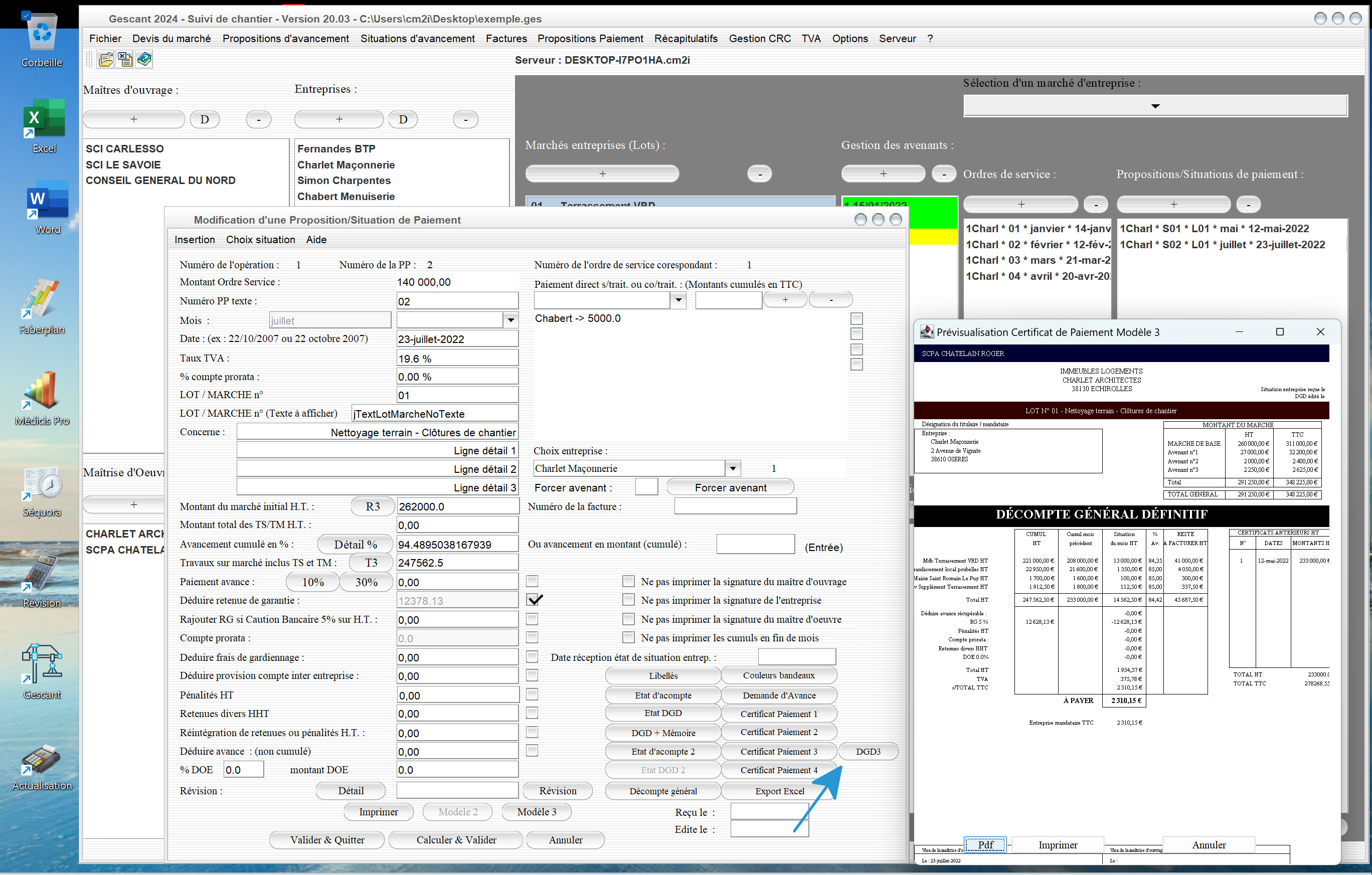Open the Faberplan desktop shortcut

click(x=42, y=306)
